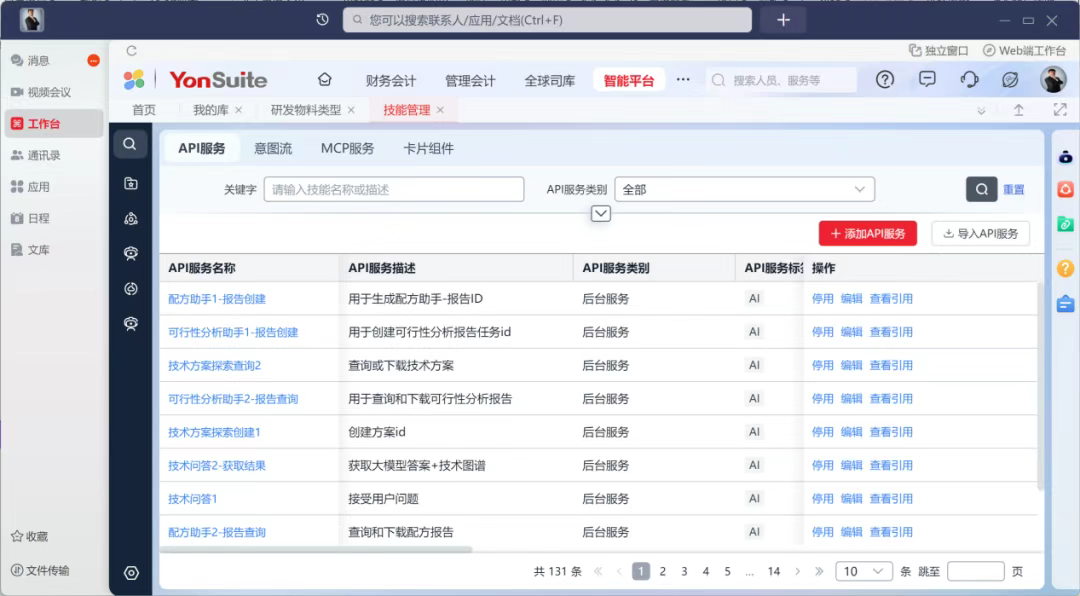Click the feedback comment bubble icon
Screen dimensions: 1080x596
[x=928, y=79]
